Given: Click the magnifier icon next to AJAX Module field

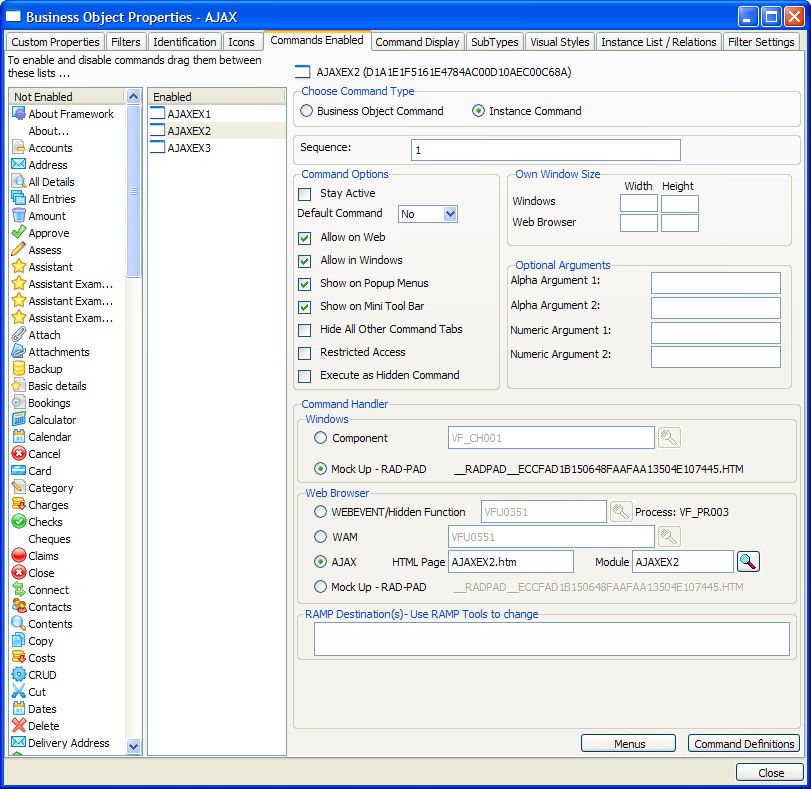Looking at the screenshot, I should point(748,562).
